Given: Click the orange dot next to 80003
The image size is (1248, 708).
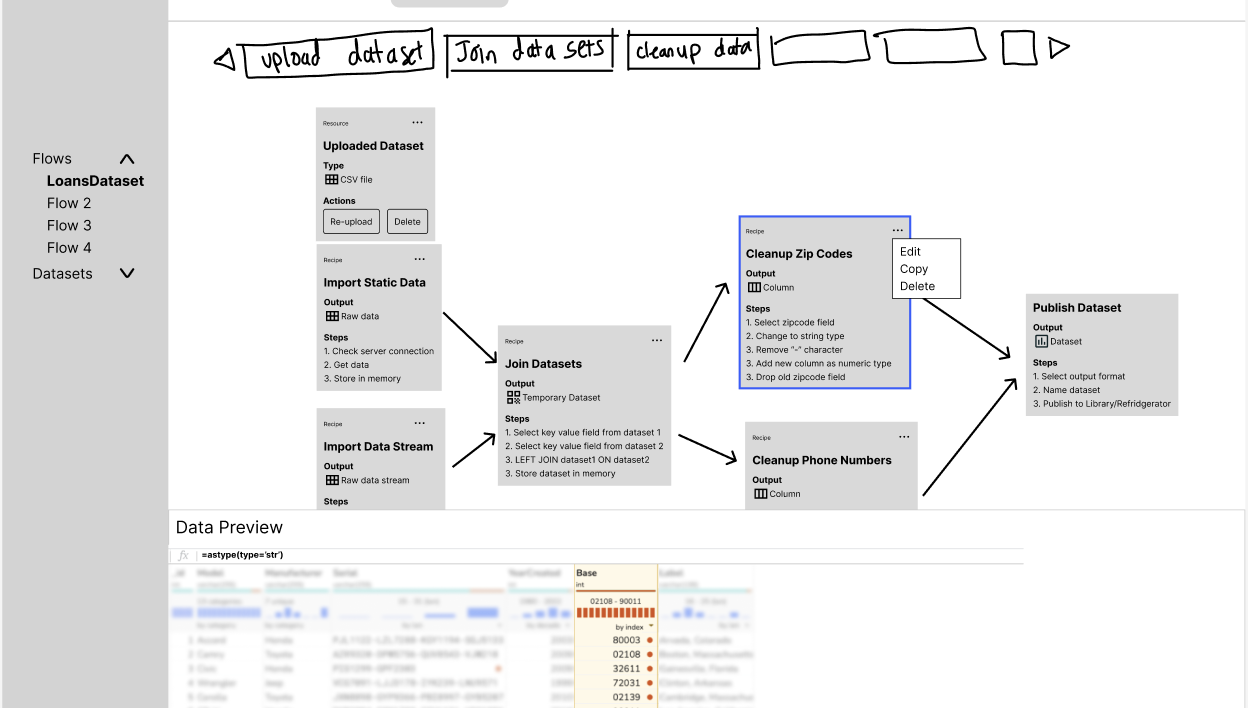Looking at the screenshot, I should pos(649,640).
